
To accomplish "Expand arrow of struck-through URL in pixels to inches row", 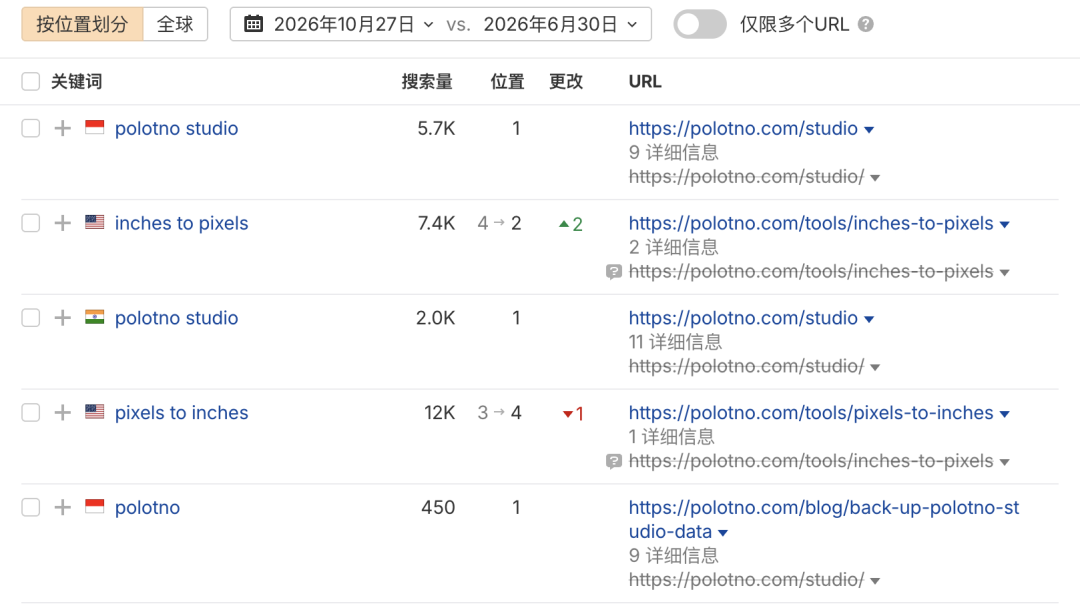I will (1005, 462).
